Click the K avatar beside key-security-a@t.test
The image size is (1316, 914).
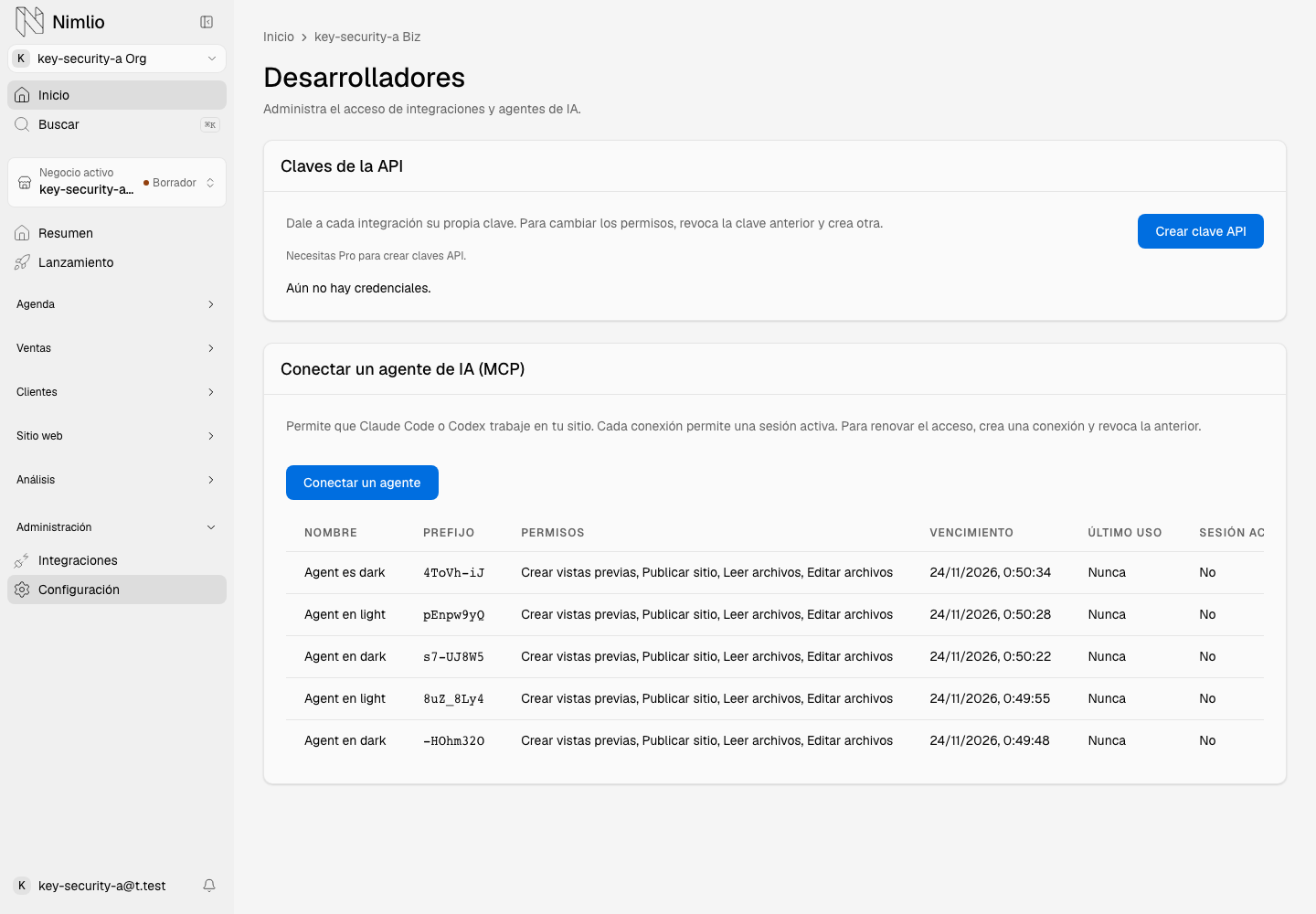[22, 885]
